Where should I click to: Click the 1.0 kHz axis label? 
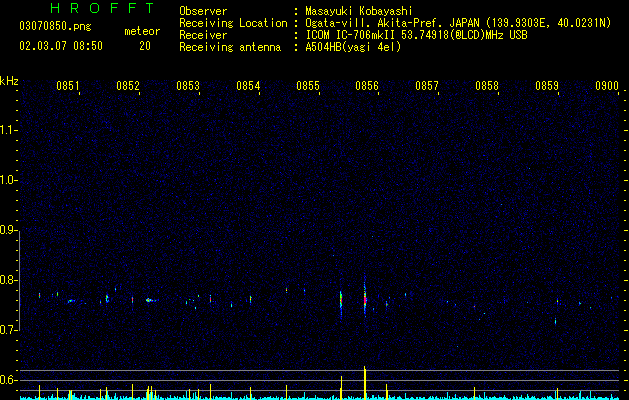[x=8, y=180]
